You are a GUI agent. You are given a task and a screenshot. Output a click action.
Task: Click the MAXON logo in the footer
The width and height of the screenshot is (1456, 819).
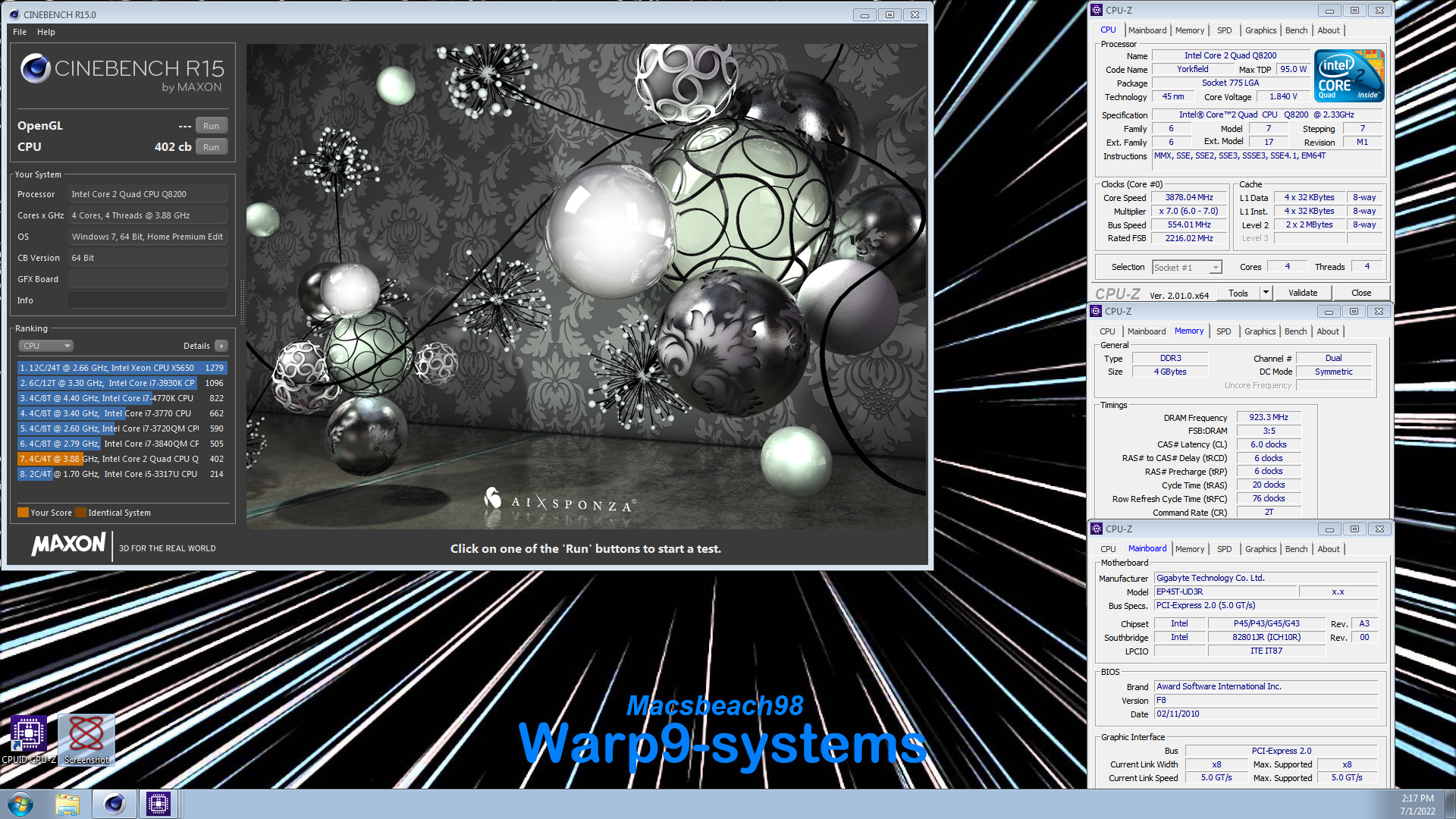point(68,544)
